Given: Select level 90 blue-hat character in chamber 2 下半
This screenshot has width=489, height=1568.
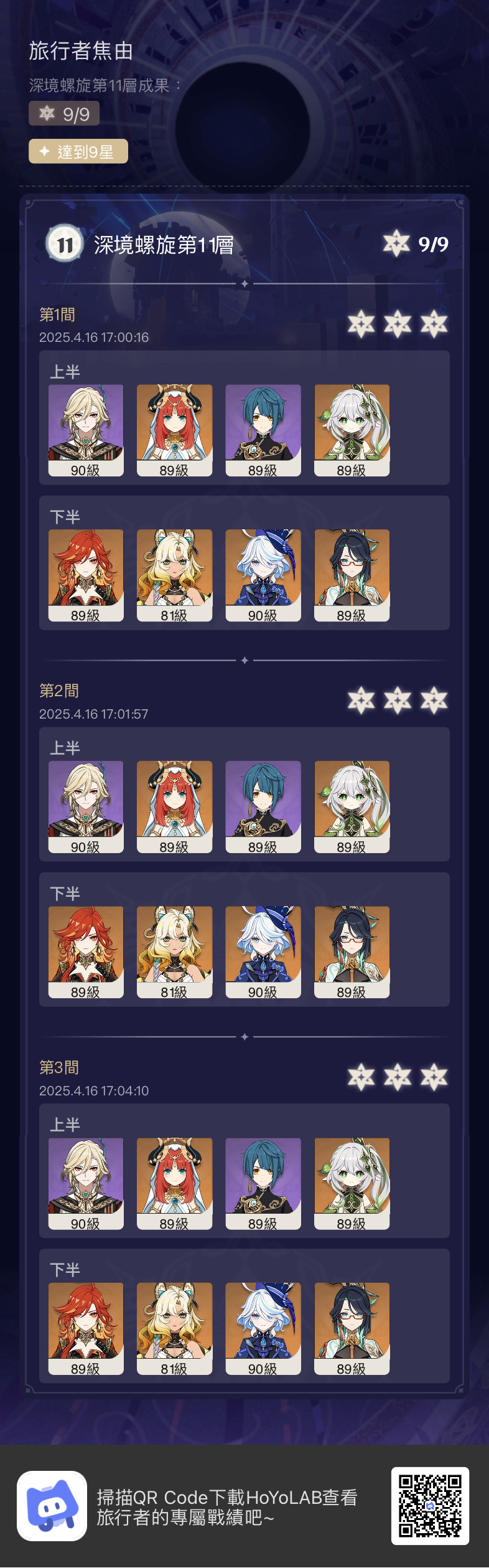Looking at the screenshot, I should coord(263,952).
